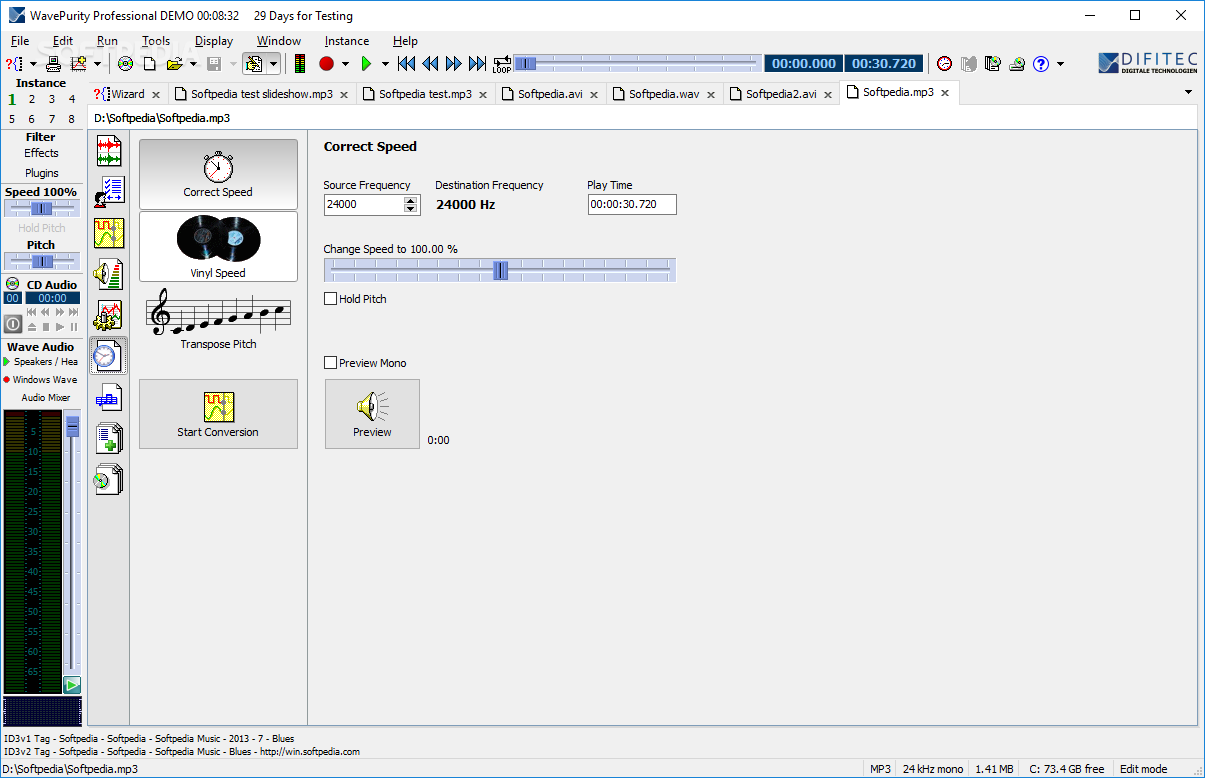Select the checklist wizard sidebar icon
The width and height of the screenshot is (1205, 778).
[108, 192]
